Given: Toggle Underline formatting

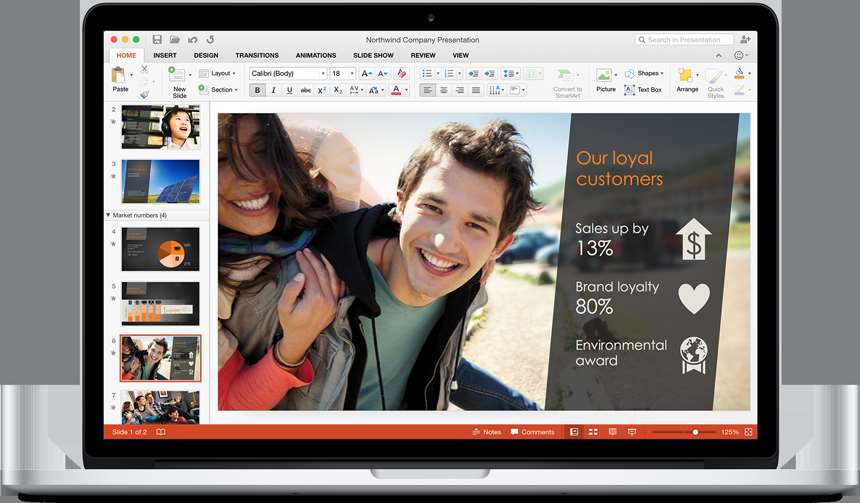Looking at the screenshot, I should point(289,91).
